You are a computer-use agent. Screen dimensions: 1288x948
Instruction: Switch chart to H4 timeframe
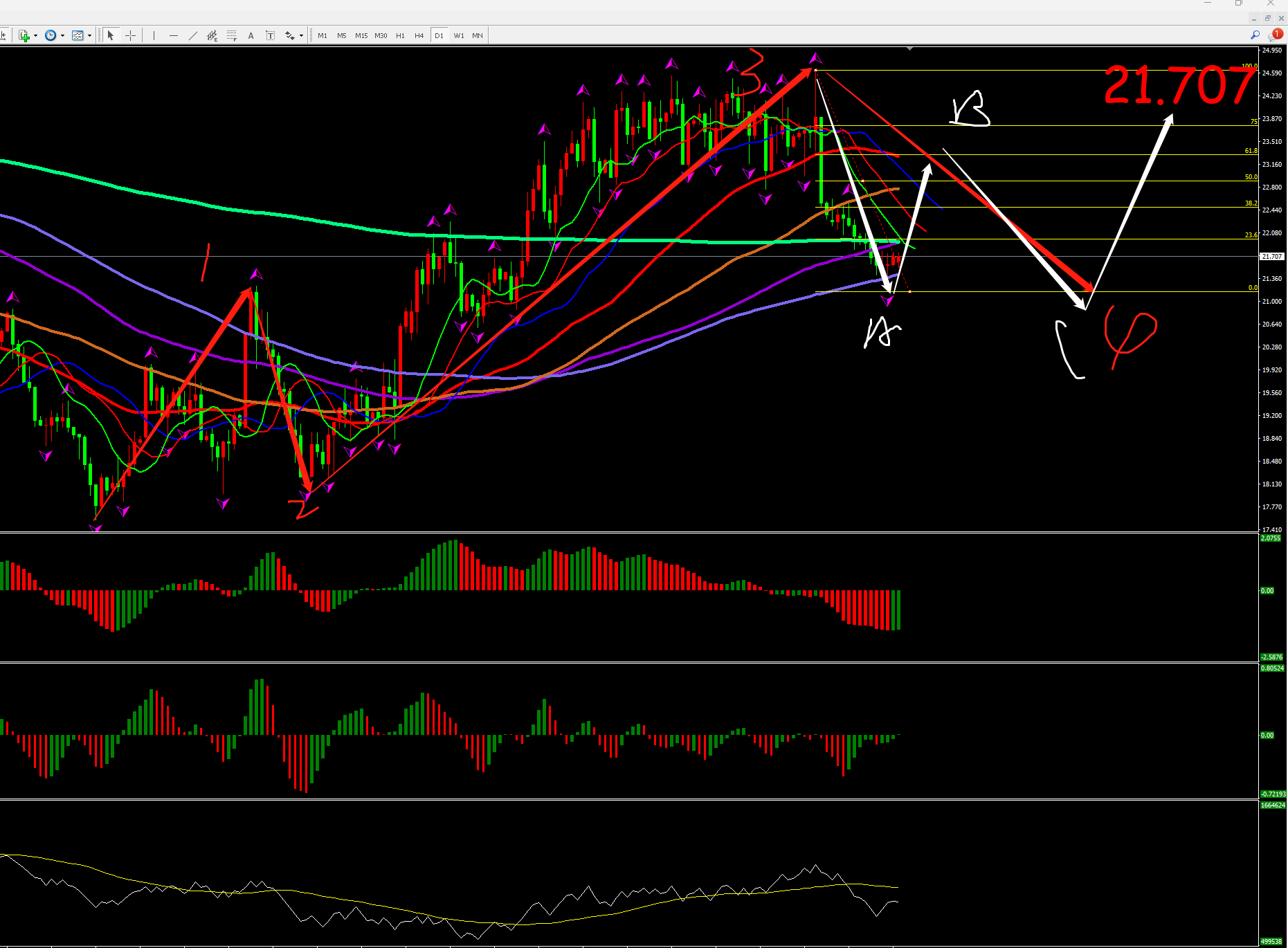[x=419, y=35]
